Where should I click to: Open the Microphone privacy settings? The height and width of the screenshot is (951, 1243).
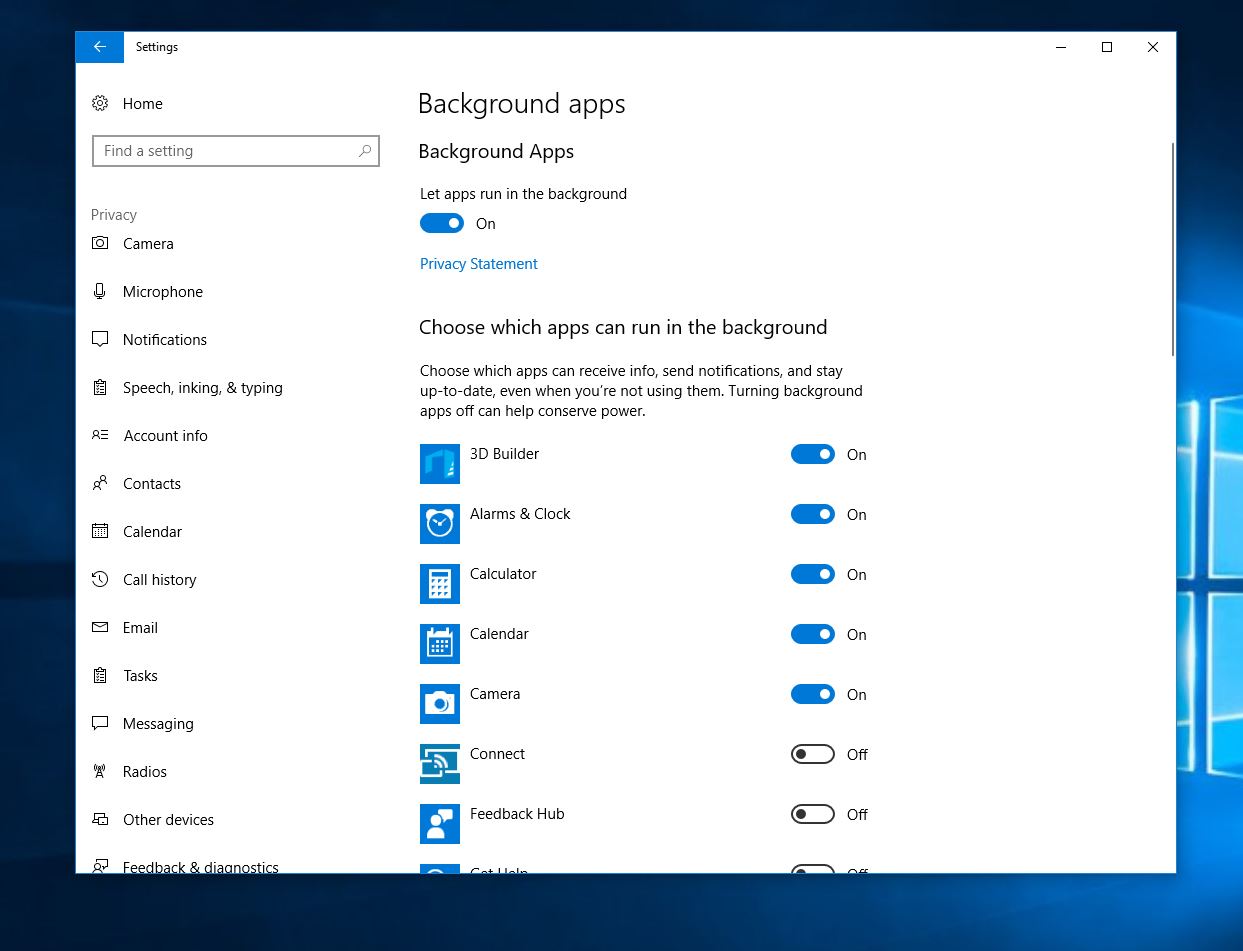coord(162,292)
